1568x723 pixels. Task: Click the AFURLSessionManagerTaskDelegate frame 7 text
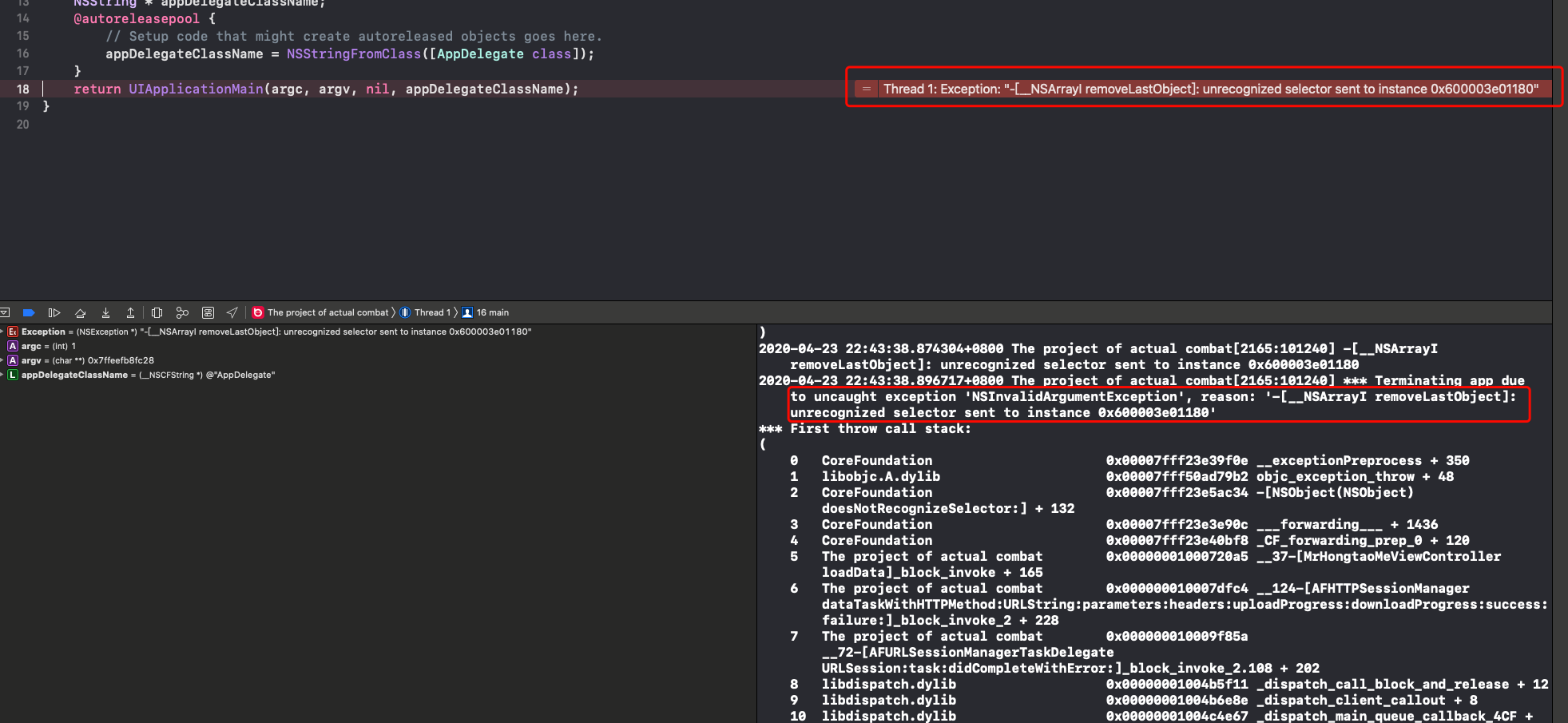point(967,652)
